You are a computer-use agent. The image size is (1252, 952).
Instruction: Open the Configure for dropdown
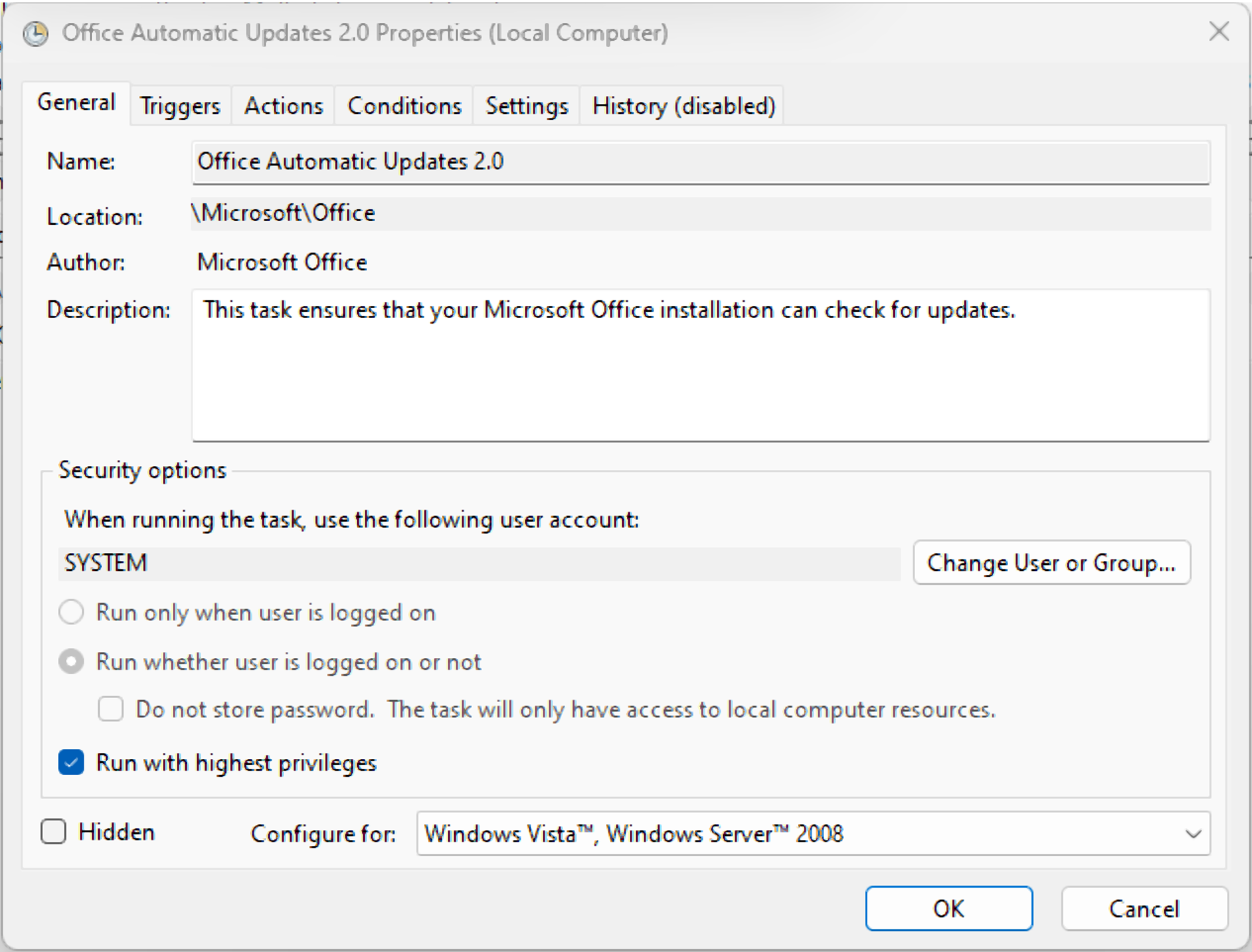point(814,834)
